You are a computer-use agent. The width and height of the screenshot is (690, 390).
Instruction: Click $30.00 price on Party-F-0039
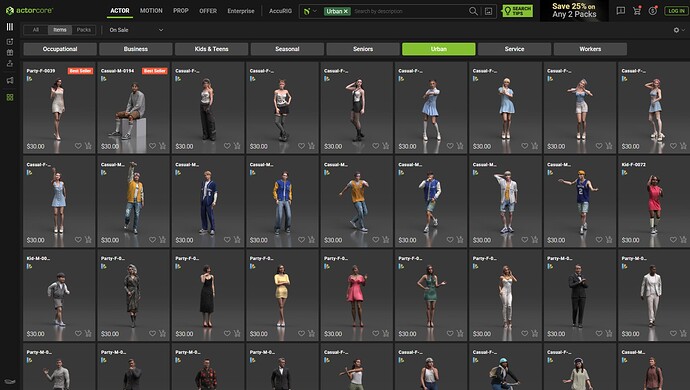35,146
